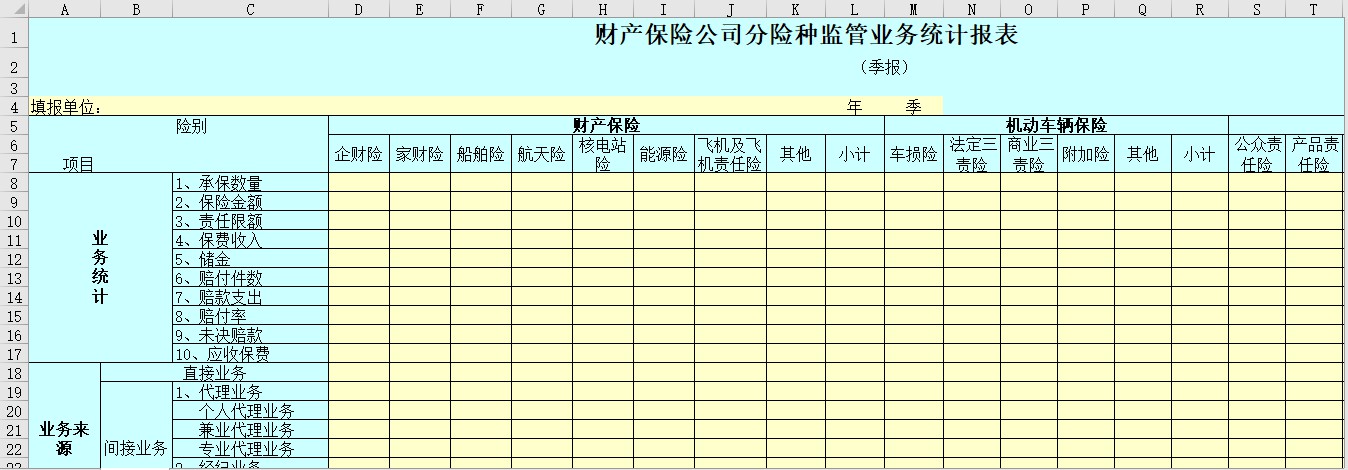Select column D header
Viewport: 1348px width, 470px height.
(x=358, y=9)
